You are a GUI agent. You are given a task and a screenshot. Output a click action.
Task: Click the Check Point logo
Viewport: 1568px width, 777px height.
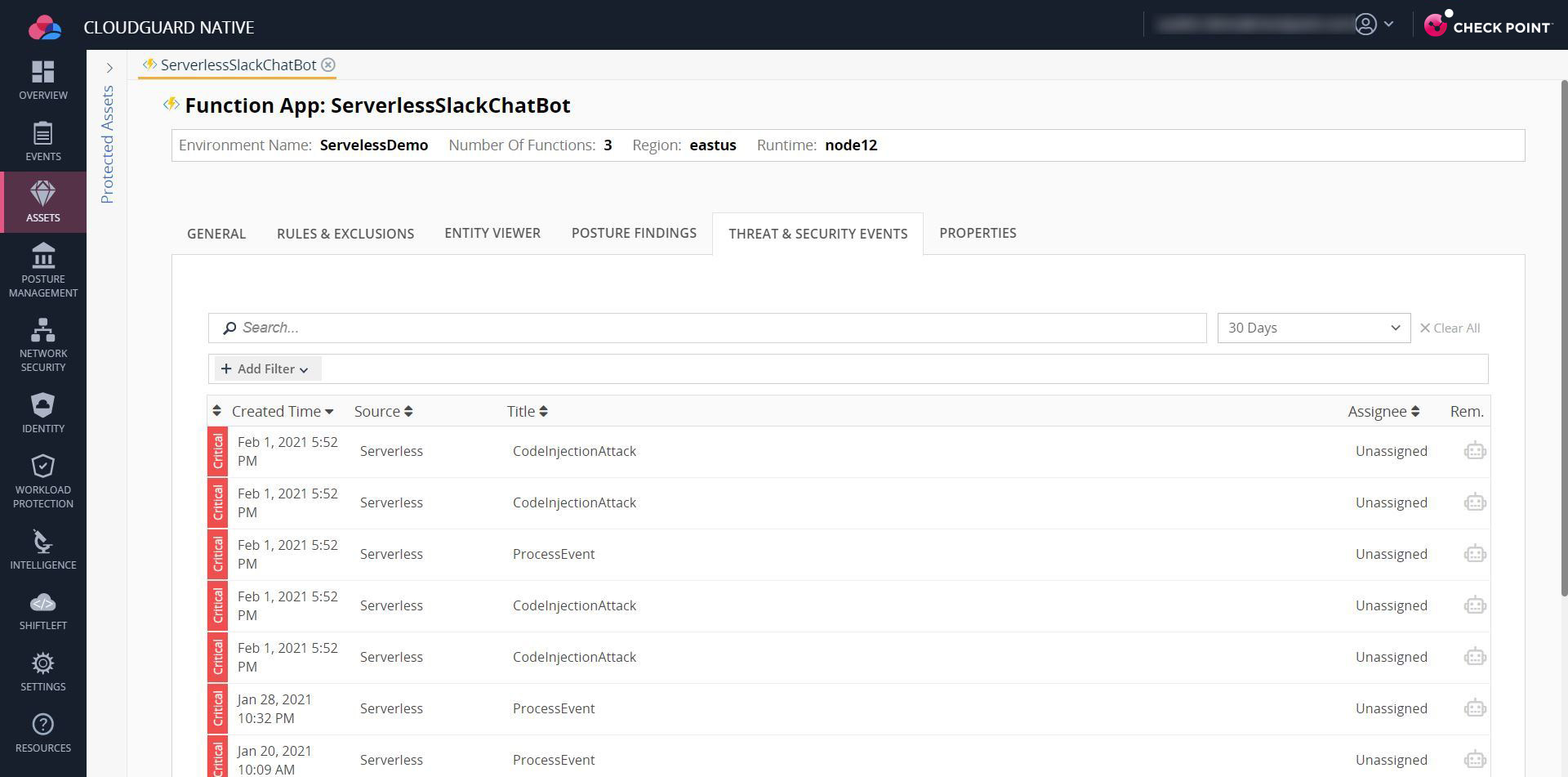pyautogui.click(x=1487, y=25)
